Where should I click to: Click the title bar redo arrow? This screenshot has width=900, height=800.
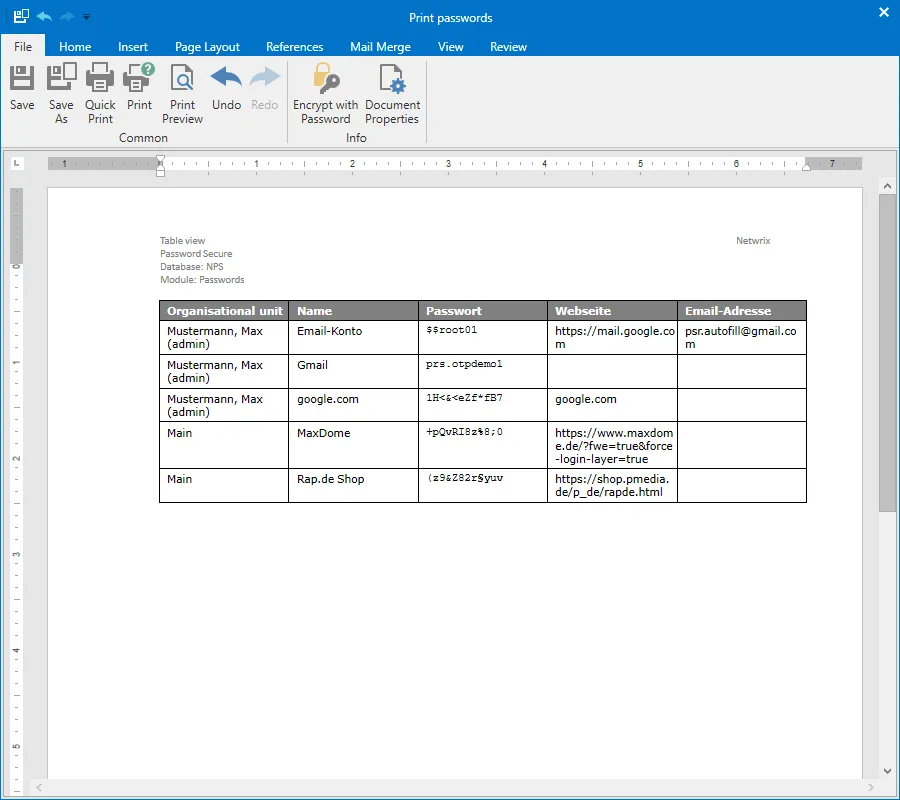point(67,17)
